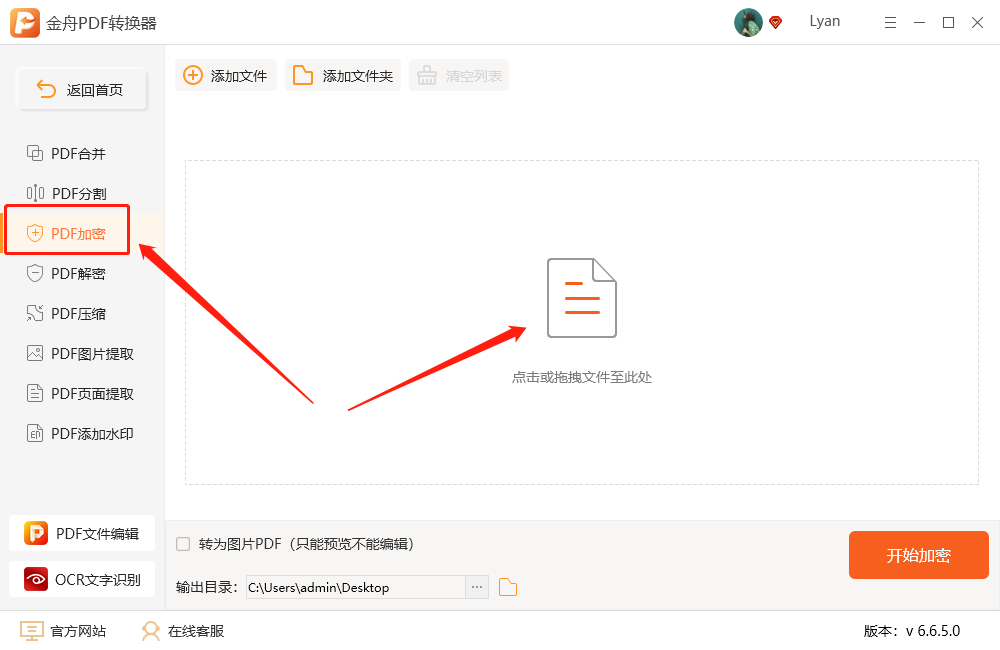The width and height of the screenshot is (1000, 650).
Task: Open PDF文件编辑 tool
Action: 82,533
